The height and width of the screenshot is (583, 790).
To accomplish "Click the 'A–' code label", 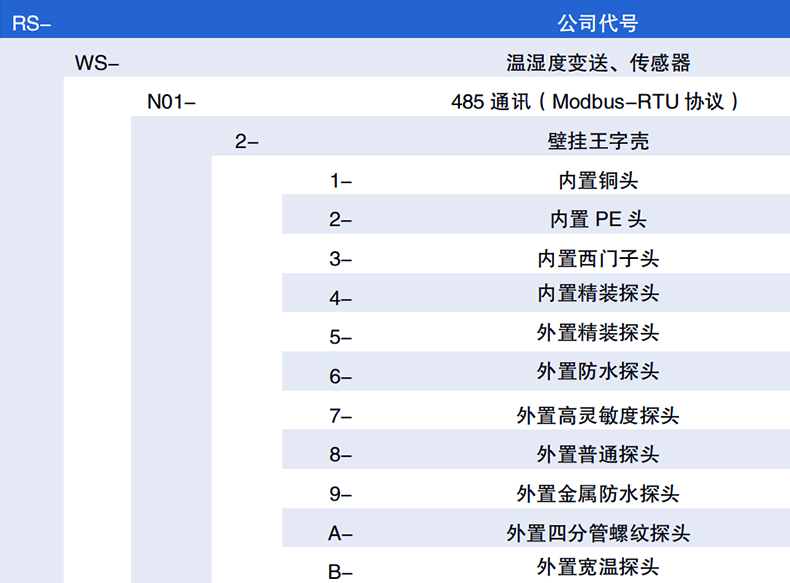I will 340,533.
